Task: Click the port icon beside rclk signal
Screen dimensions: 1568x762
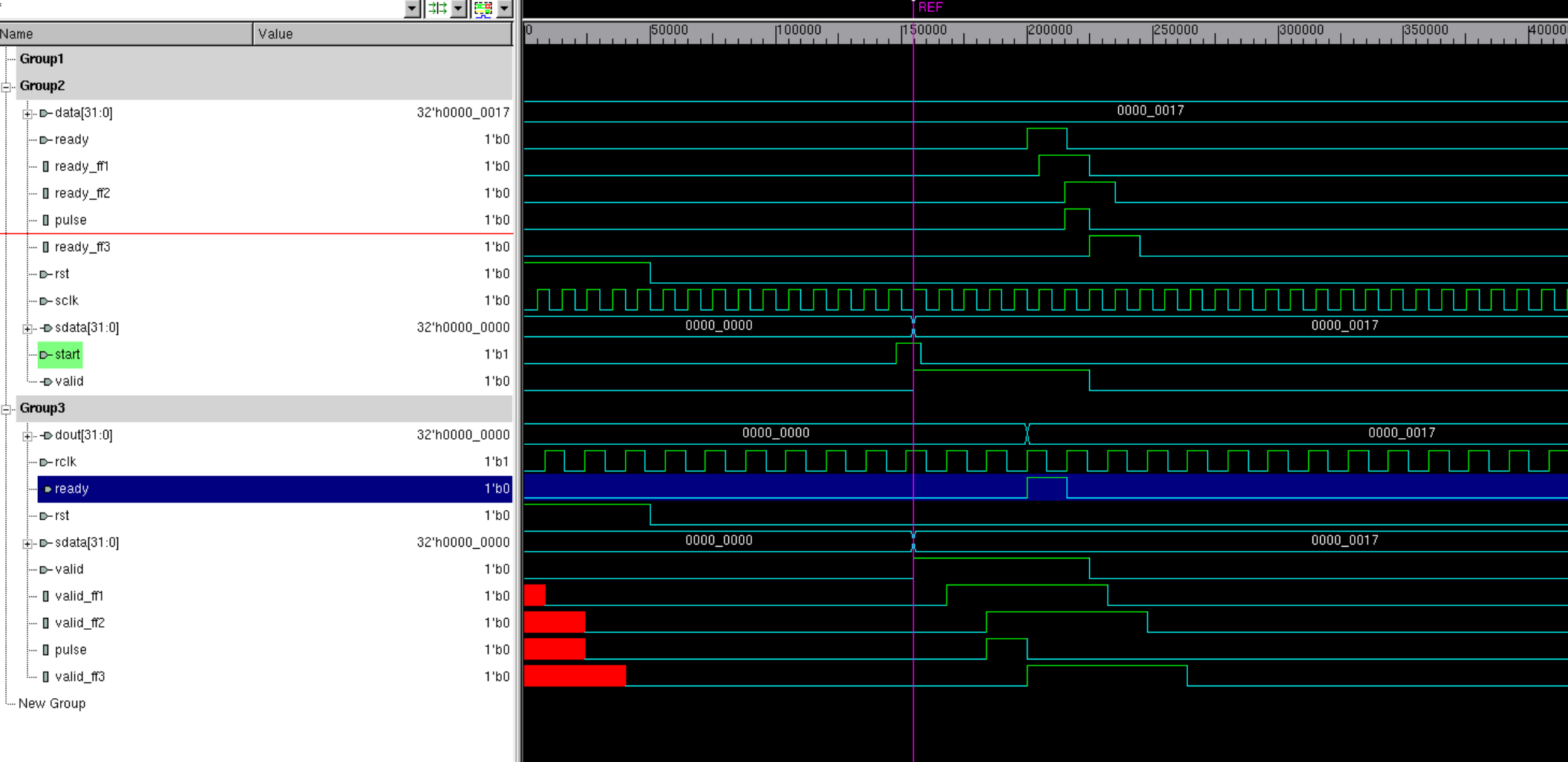Action: point(45,462)
